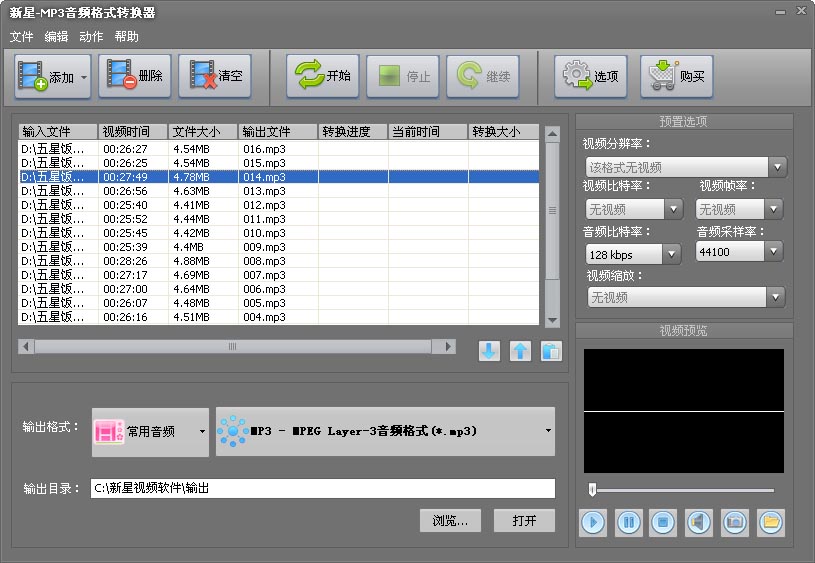
Task: Click the paste clipboard icon below list
Action: (x=551, y=351)
